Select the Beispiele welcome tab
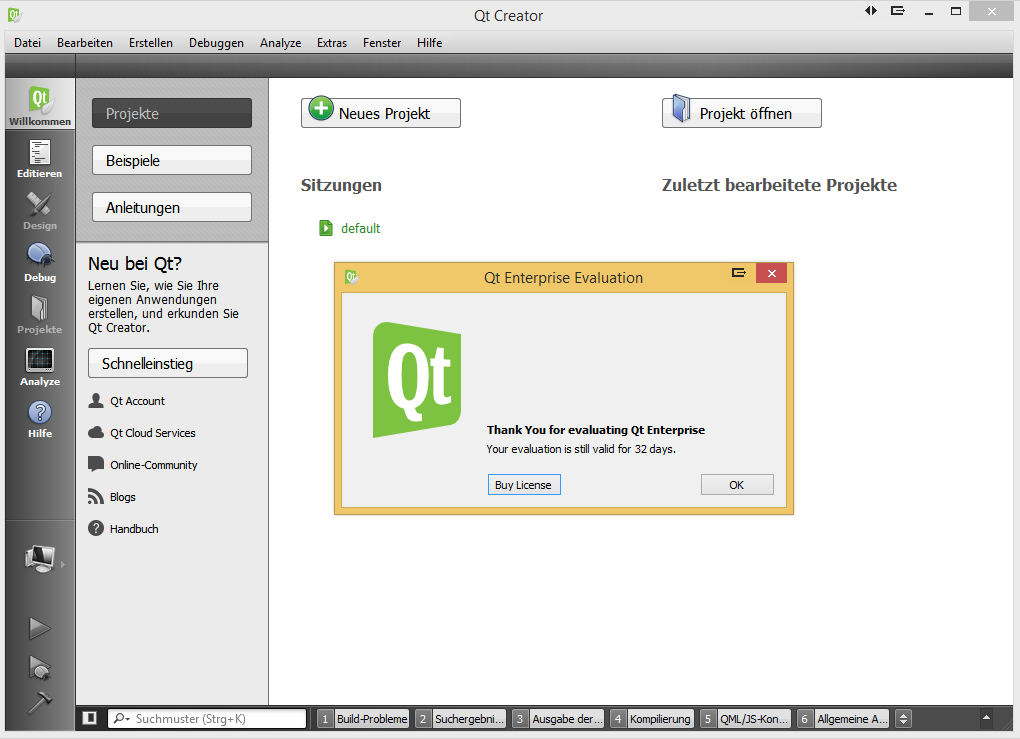This screenshot has width=1020, height=739. point(172,160)
